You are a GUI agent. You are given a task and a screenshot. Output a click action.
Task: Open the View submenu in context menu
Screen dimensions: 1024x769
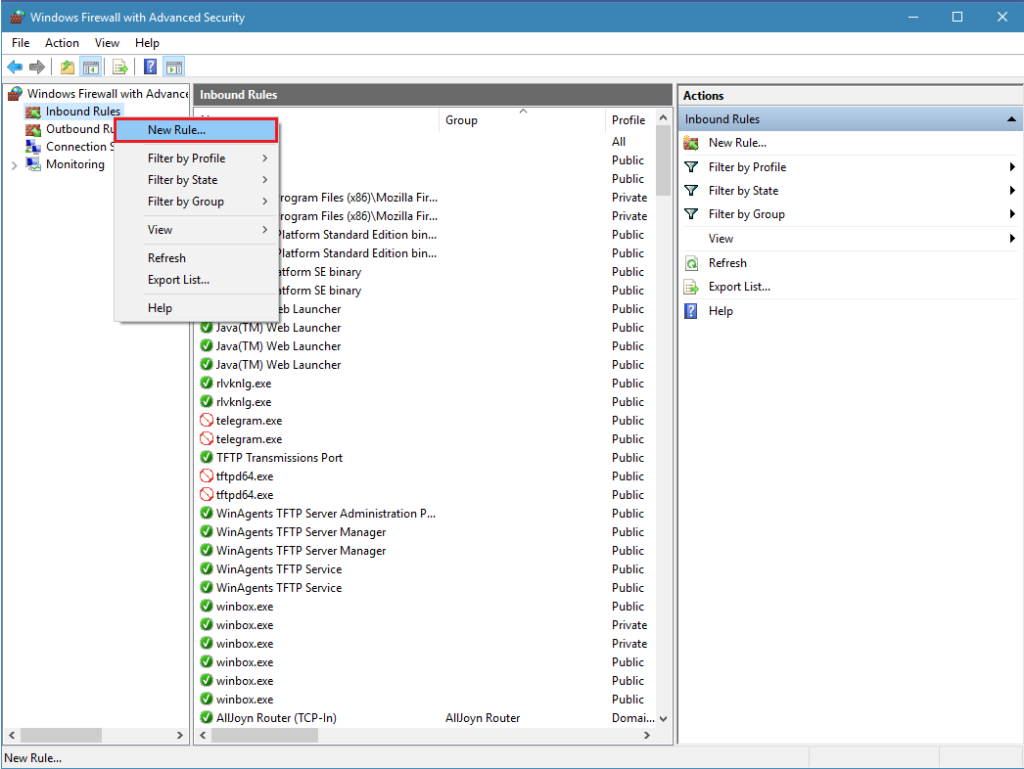point(195,230)
